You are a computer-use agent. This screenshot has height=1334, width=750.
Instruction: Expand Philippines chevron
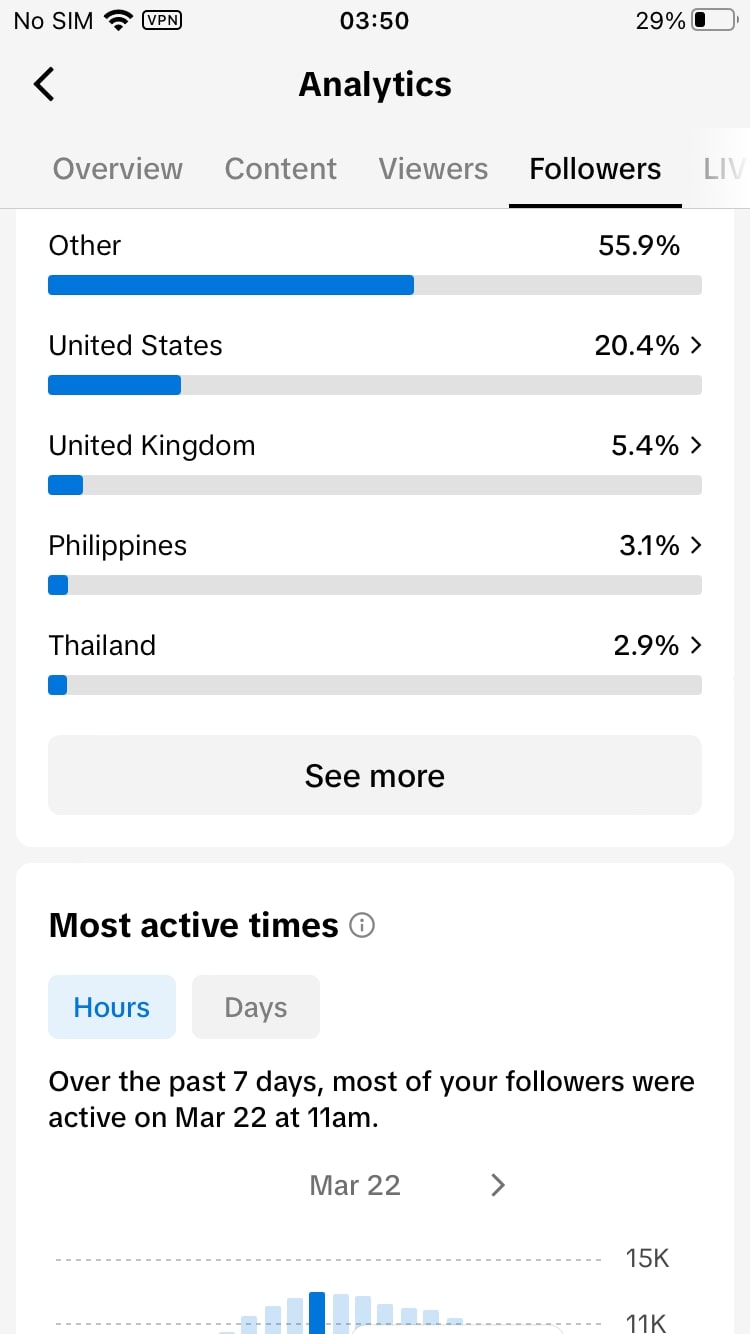coord(696,545)
